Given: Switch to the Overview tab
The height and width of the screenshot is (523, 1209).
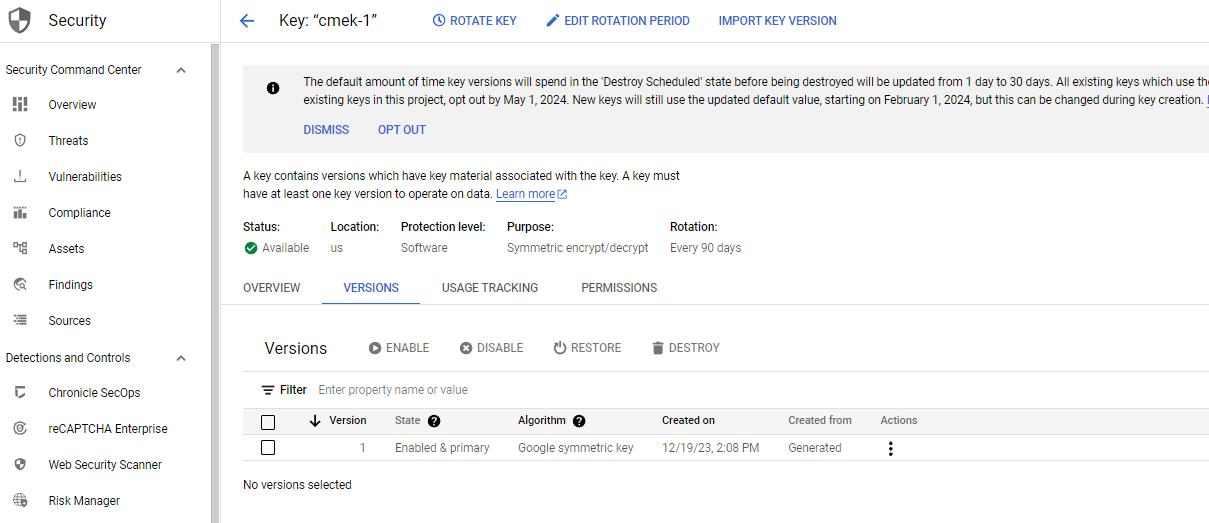Looking at the screenshot, I should point(272,288).
